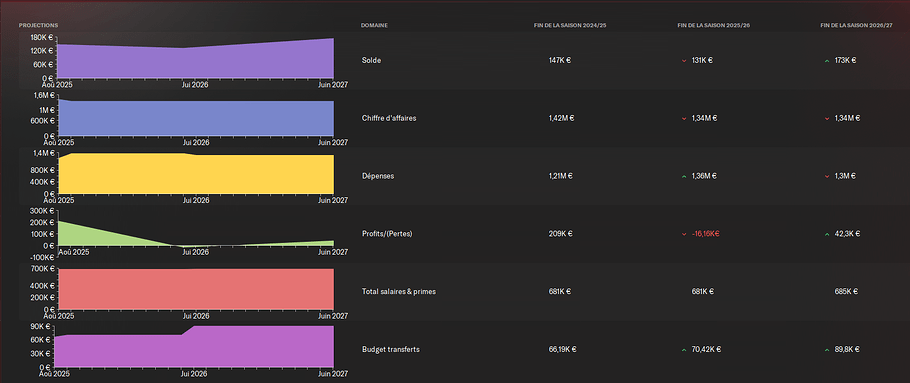Image resolution: width=910 pixels, height=383 pixels.
Task: Click the green up arrow beside 1,36M €
Action: point(684,176)
